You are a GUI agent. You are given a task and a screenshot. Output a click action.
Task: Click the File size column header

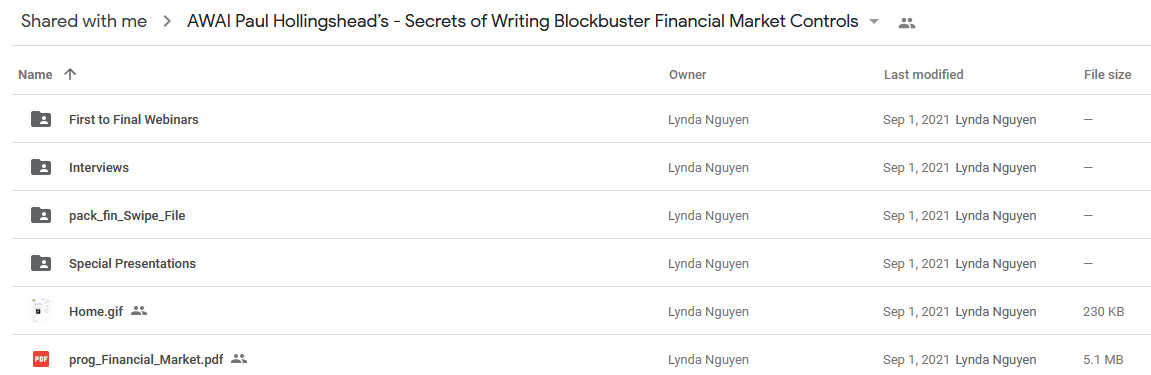(1107, 74)
